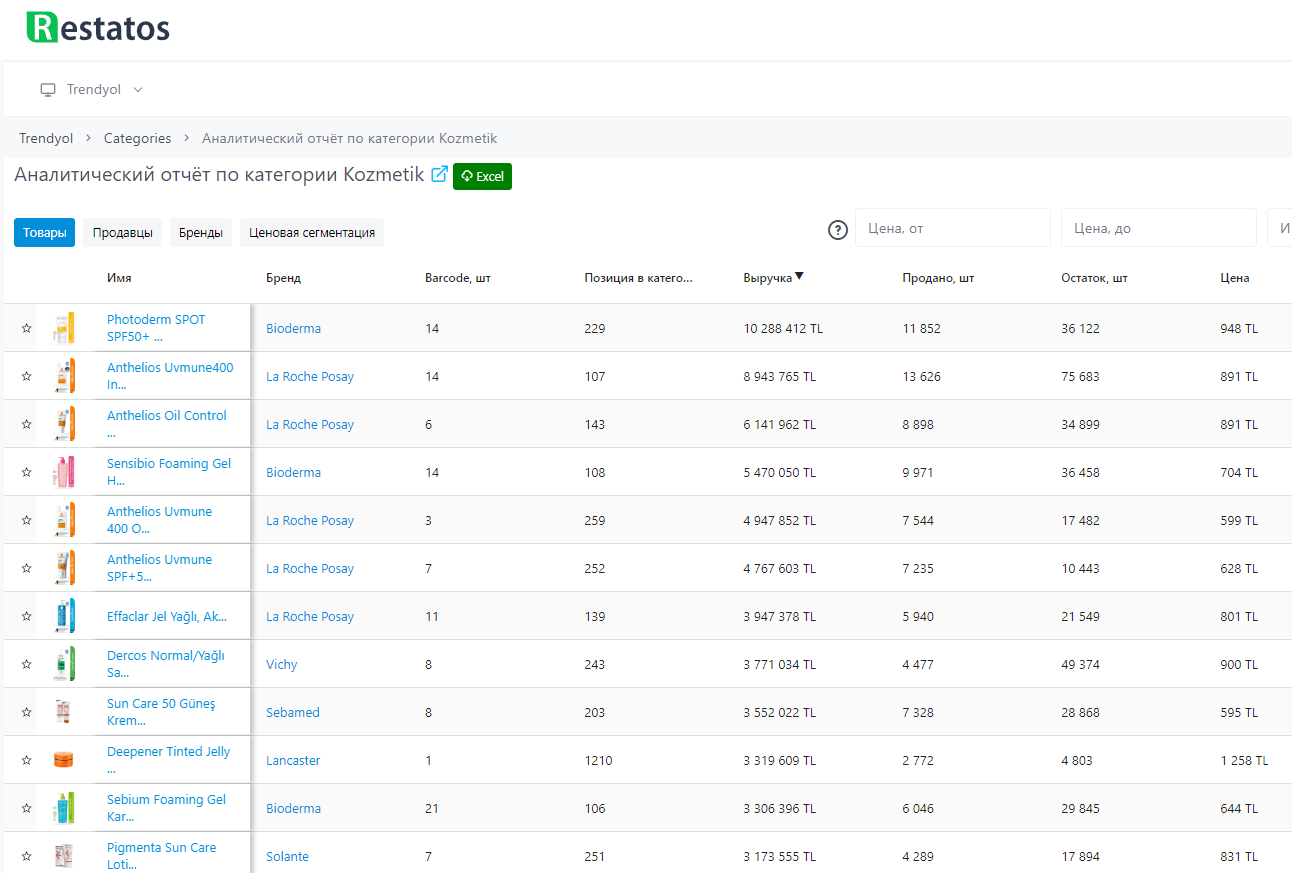
Task: Star the Dercos Normal/Yağlı row
Action: [x=26, y=664]
